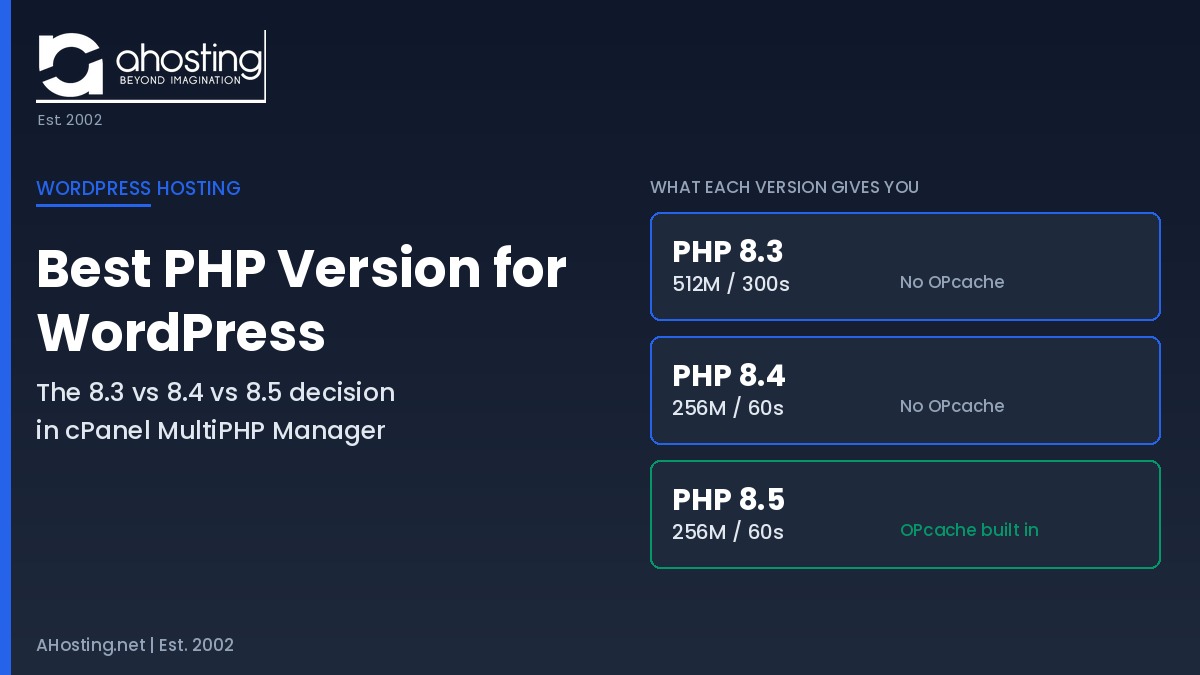
Task: Select the 'PHP 8.5' card title
Action: pos(728,499)
